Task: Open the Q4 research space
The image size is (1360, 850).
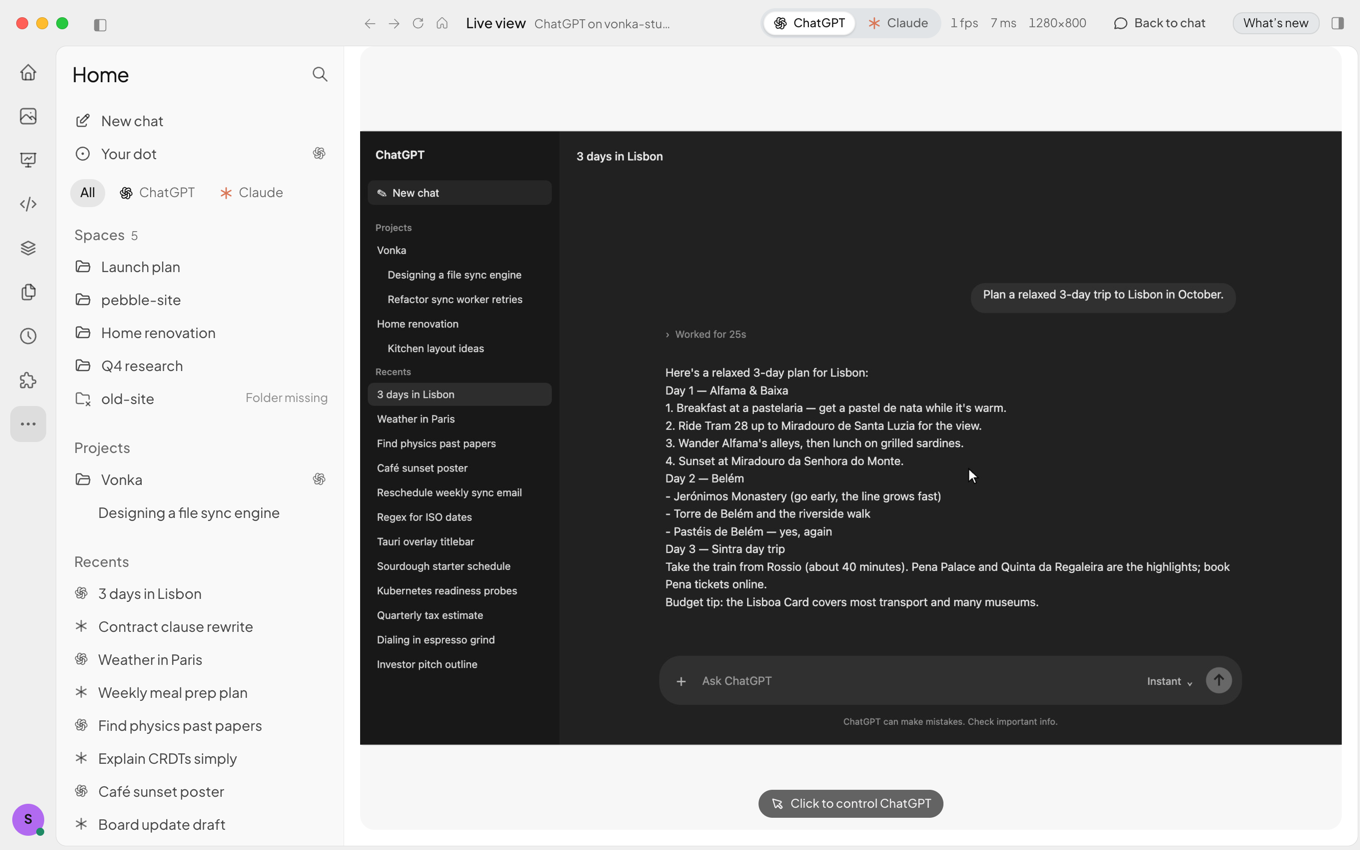Action: tap(201, 366)
